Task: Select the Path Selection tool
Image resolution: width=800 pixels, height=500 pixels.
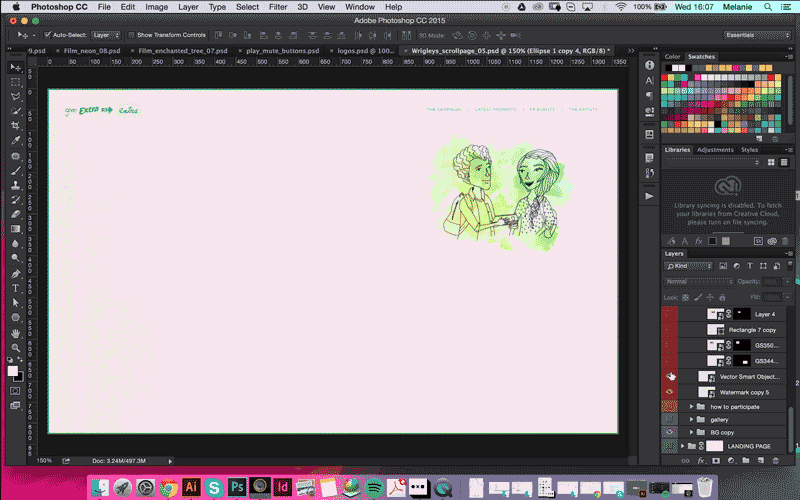Action: (x=16, y=303)
